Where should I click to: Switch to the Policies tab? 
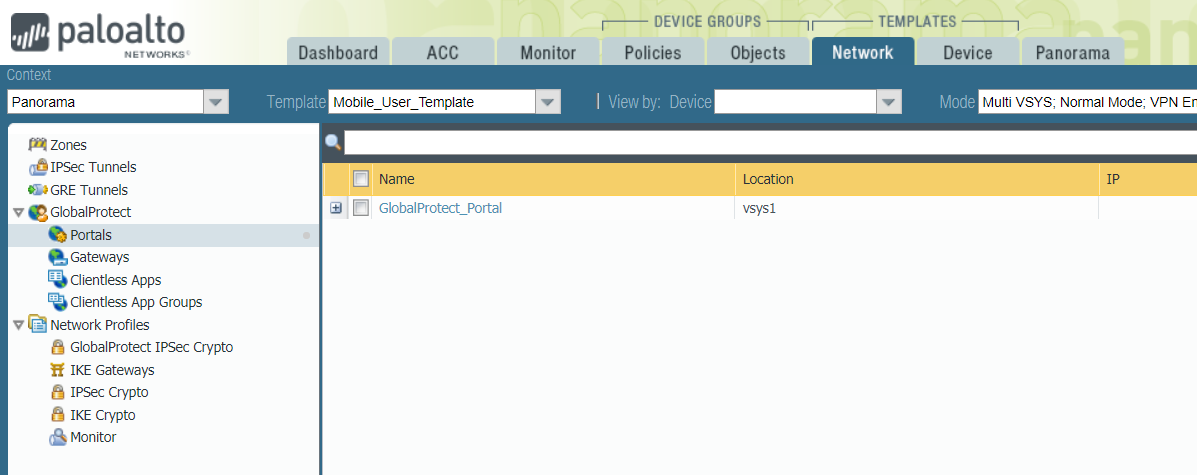point(652,53)
